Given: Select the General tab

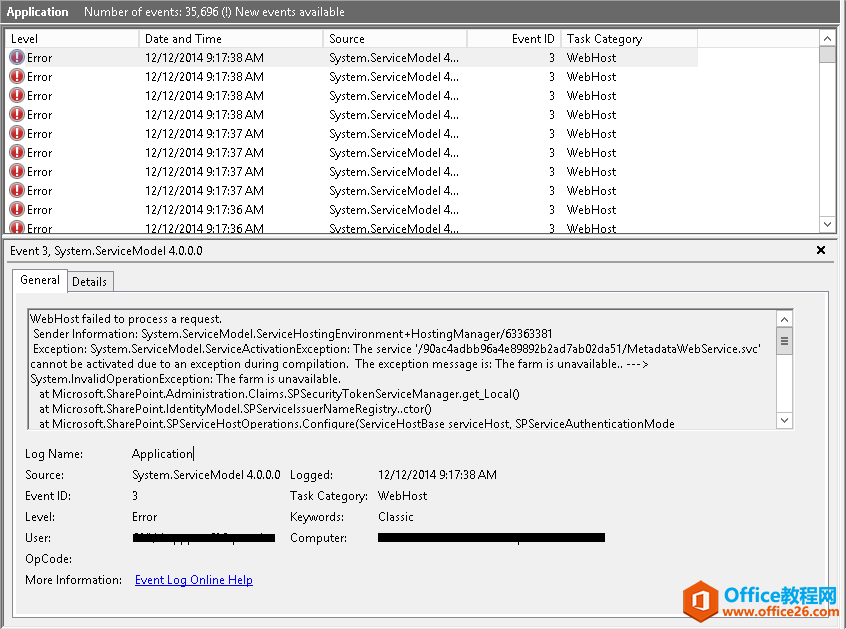Looking at the screenshot, I should 40,280.
